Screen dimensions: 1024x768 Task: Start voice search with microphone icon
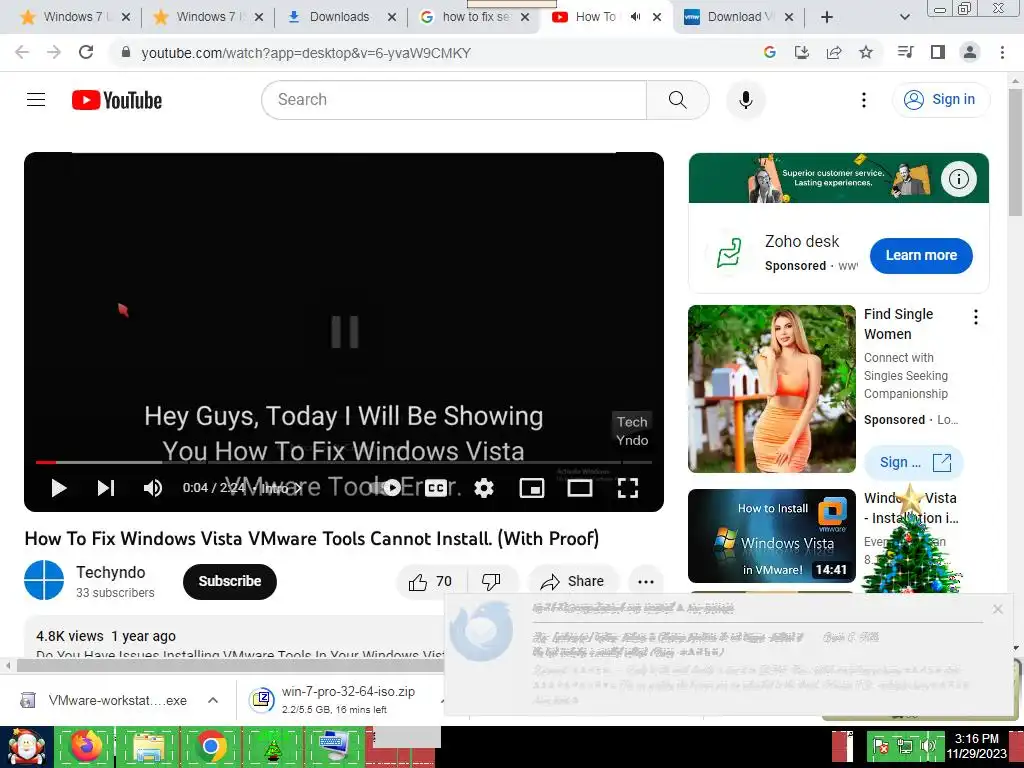coord(746,100)
